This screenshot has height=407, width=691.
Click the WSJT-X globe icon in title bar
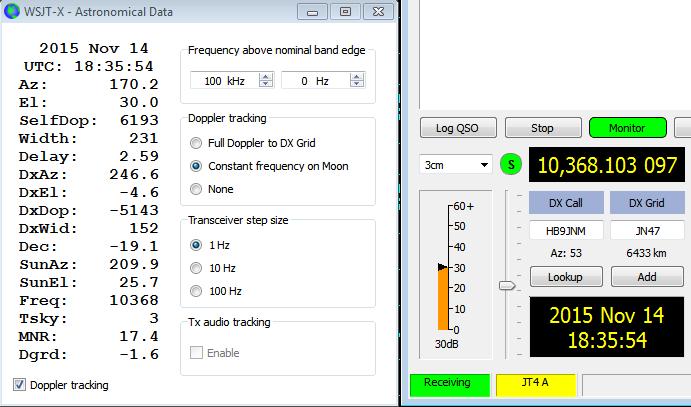tap(11, 11)
